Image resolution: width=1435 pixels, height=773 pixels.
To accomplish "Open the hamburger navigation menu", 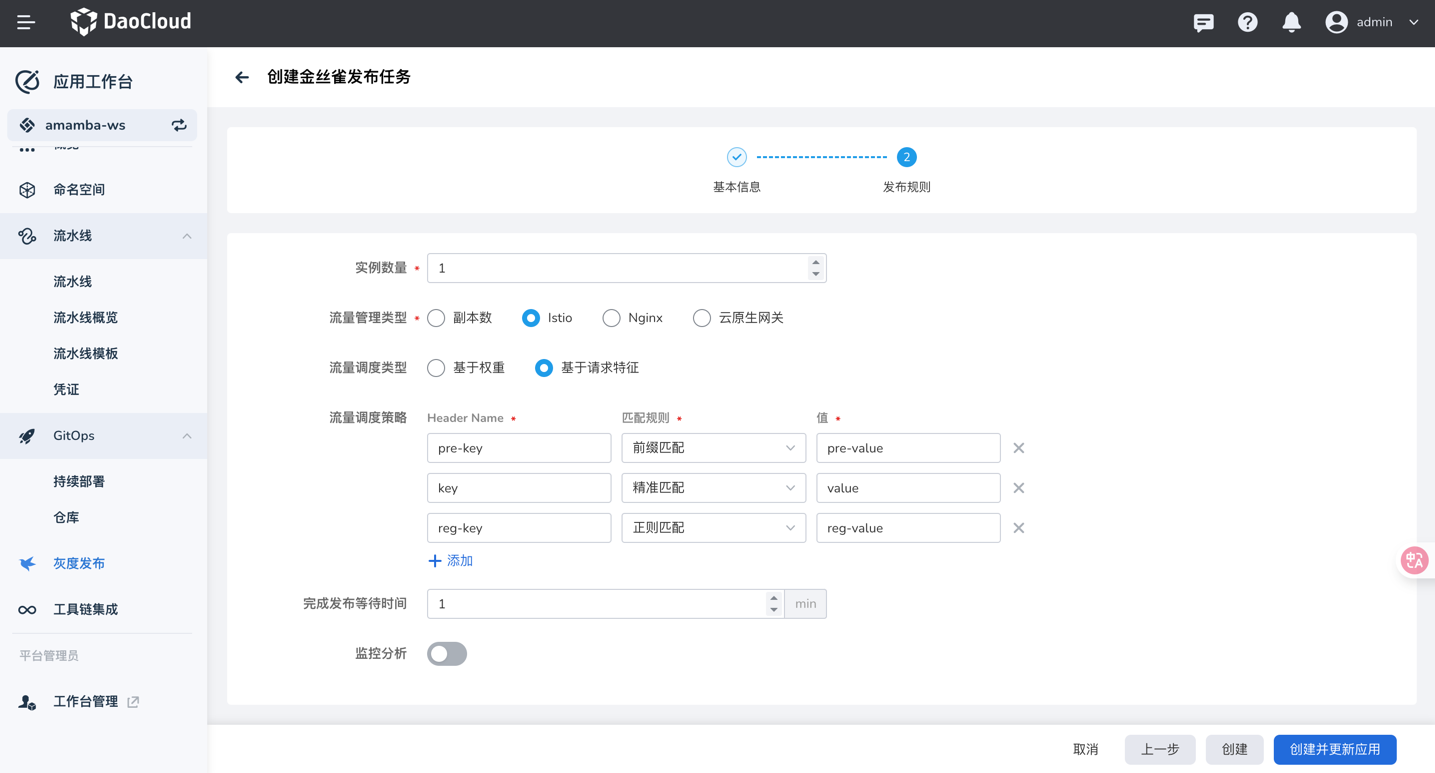I will tap(26, 22).
